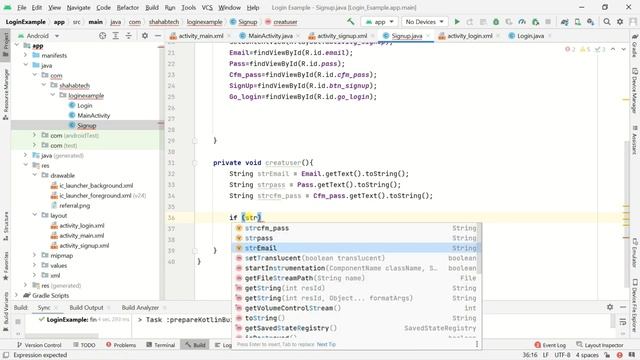Switch to the MainActivity.java editor tab

pos(270,36)
